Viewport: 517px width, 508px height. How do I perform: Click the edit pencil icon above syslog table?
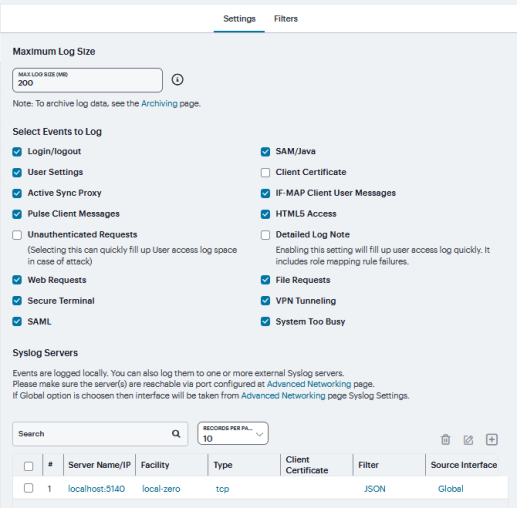click(468, 440)
